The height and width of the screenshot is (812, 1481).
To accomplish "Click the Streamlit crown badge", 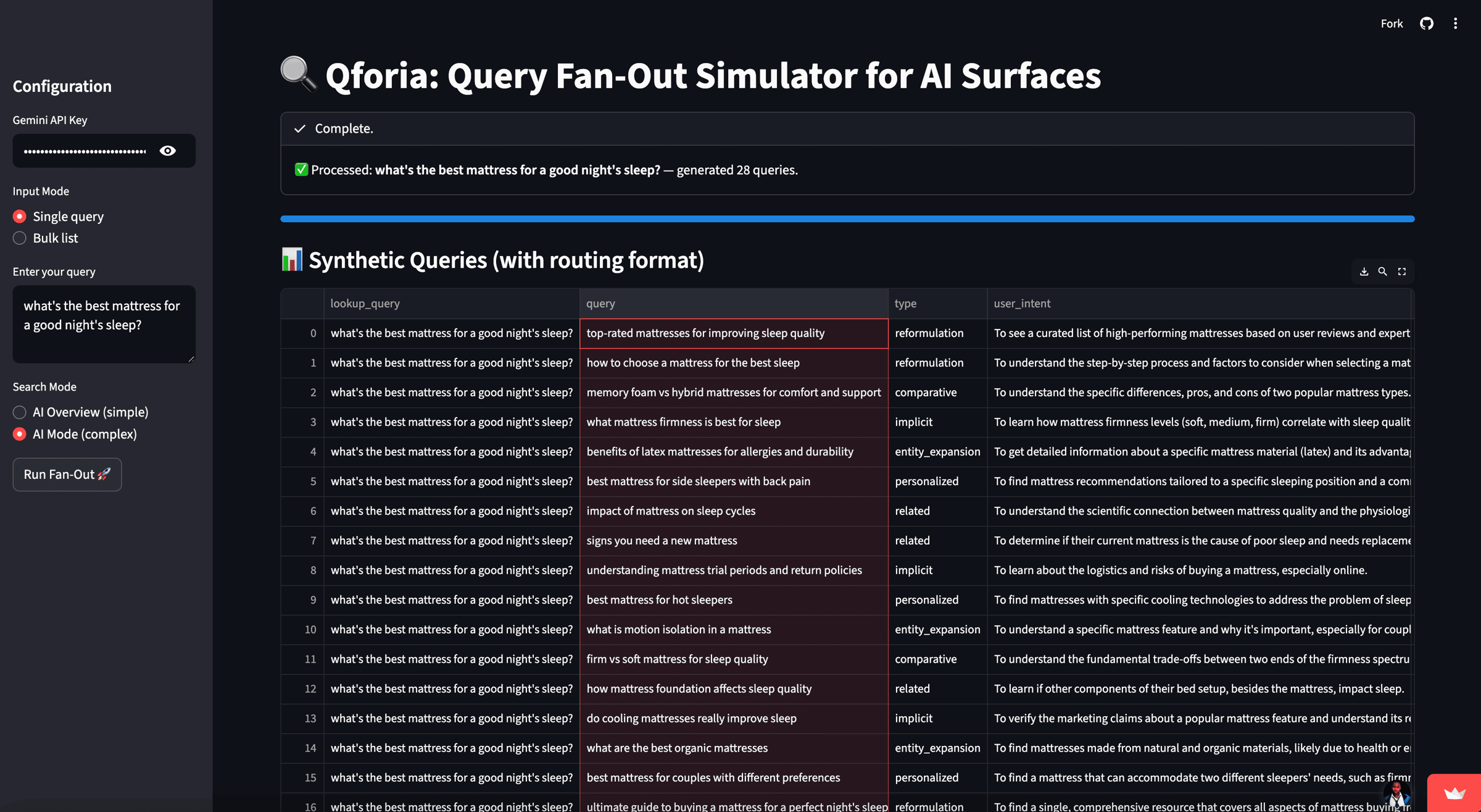I will (1454, 793).
